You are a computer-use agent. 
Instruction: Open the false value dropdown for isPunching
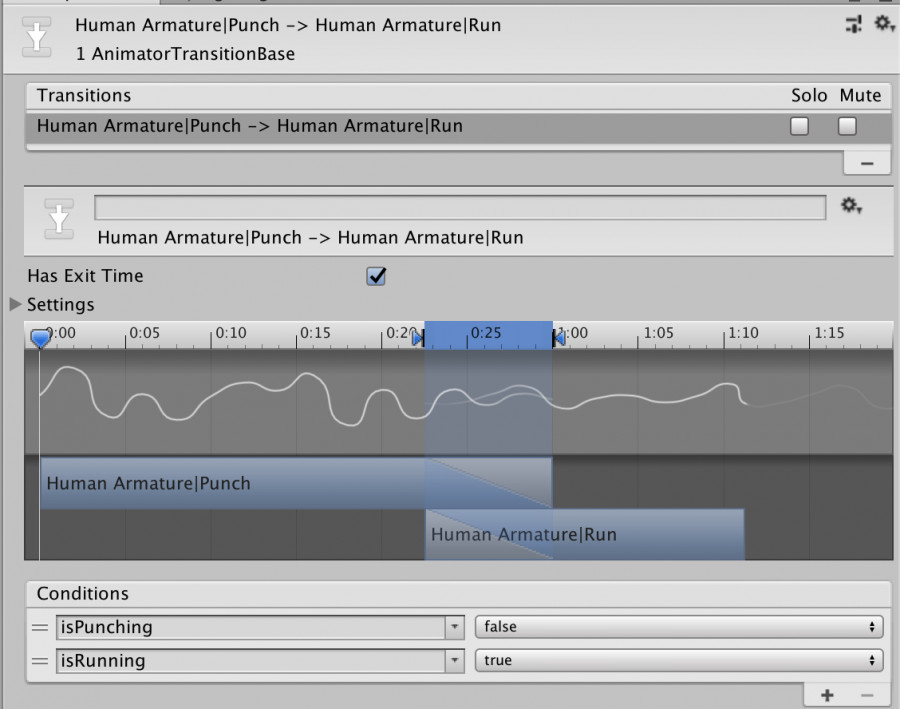pyautogui.click(x=679, y=627)
